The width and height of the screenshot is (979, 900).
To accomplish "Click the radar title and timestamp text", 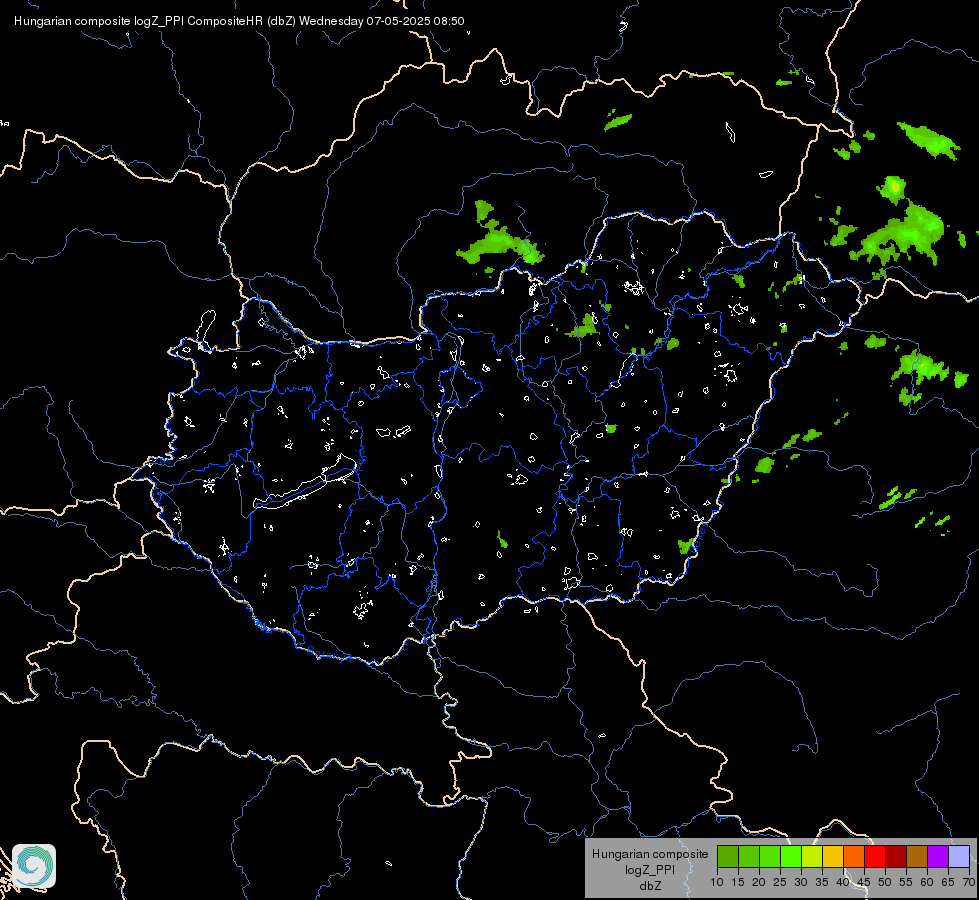I will (239, 21).
